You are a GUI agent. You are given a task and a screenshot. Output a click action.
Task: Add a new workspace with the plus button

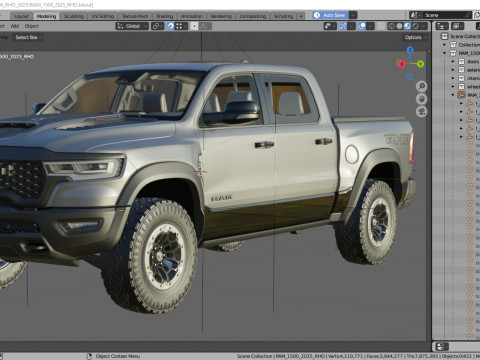301,16
